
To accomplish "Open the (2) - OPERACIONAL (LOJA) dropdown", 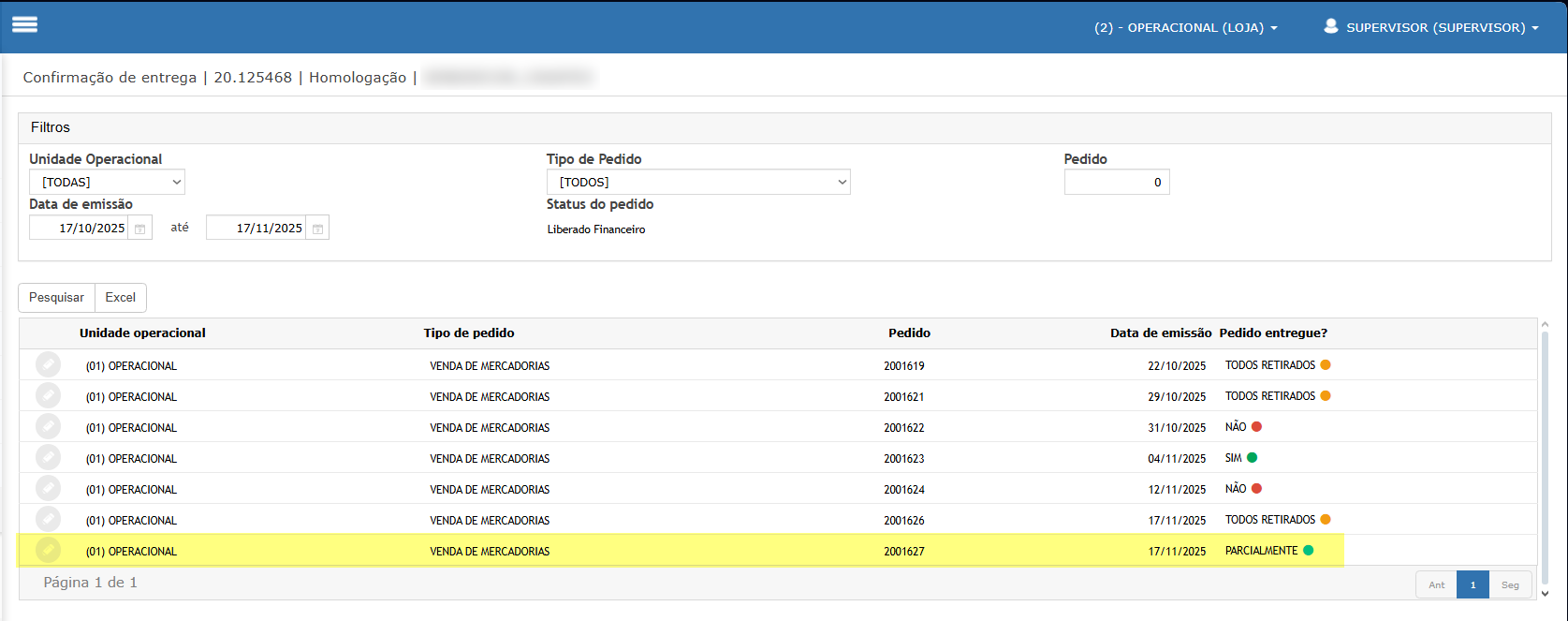I will click(1185, 28).
